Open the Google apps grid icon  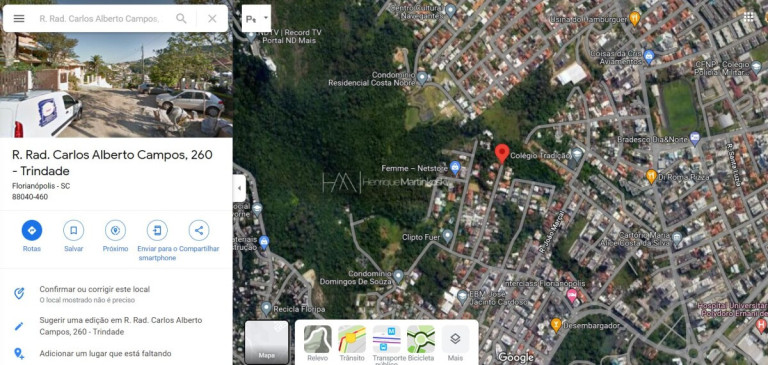(x=748, y=18)
